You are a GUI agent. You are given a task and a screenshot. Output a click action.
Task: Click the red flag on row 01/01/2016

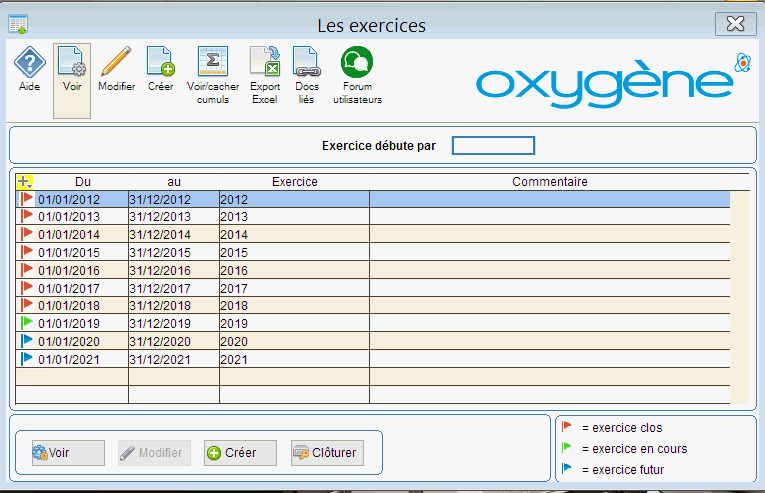(x=26, y=269)
